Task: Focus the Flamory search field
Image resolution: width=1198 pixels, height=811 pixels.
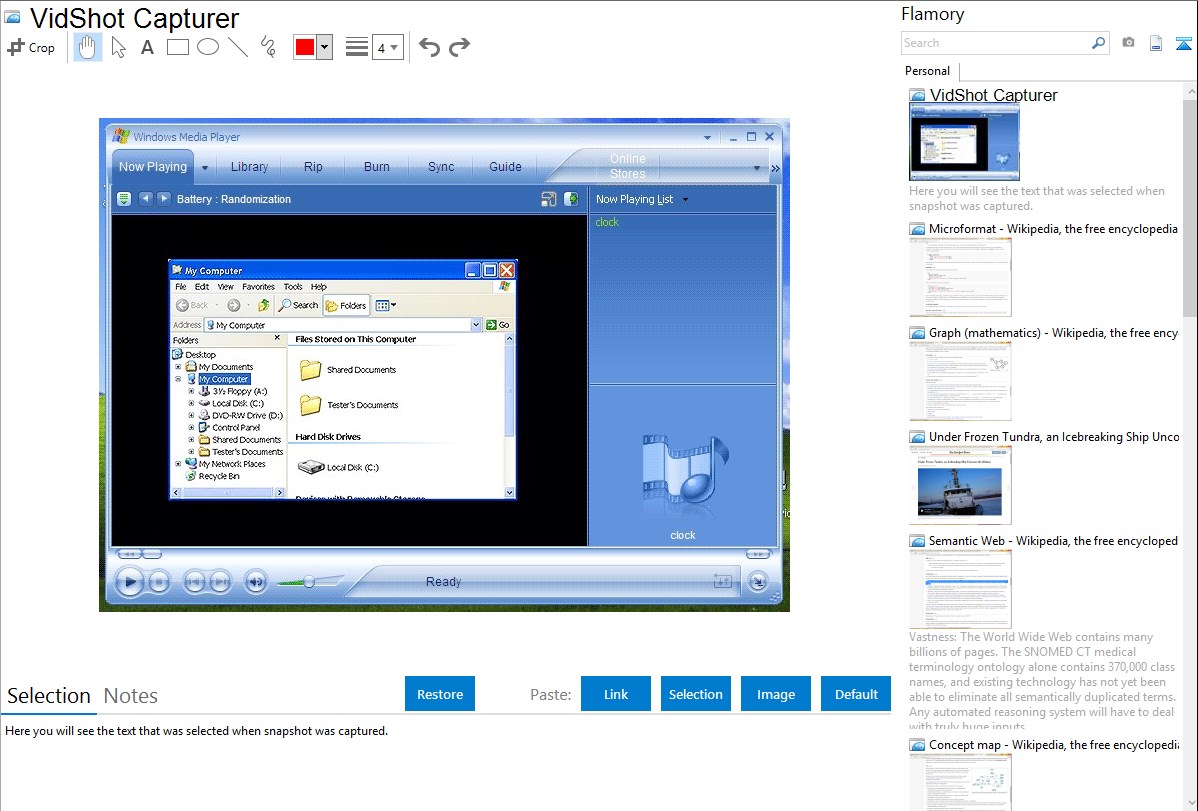Action: [x=996, y=43]
